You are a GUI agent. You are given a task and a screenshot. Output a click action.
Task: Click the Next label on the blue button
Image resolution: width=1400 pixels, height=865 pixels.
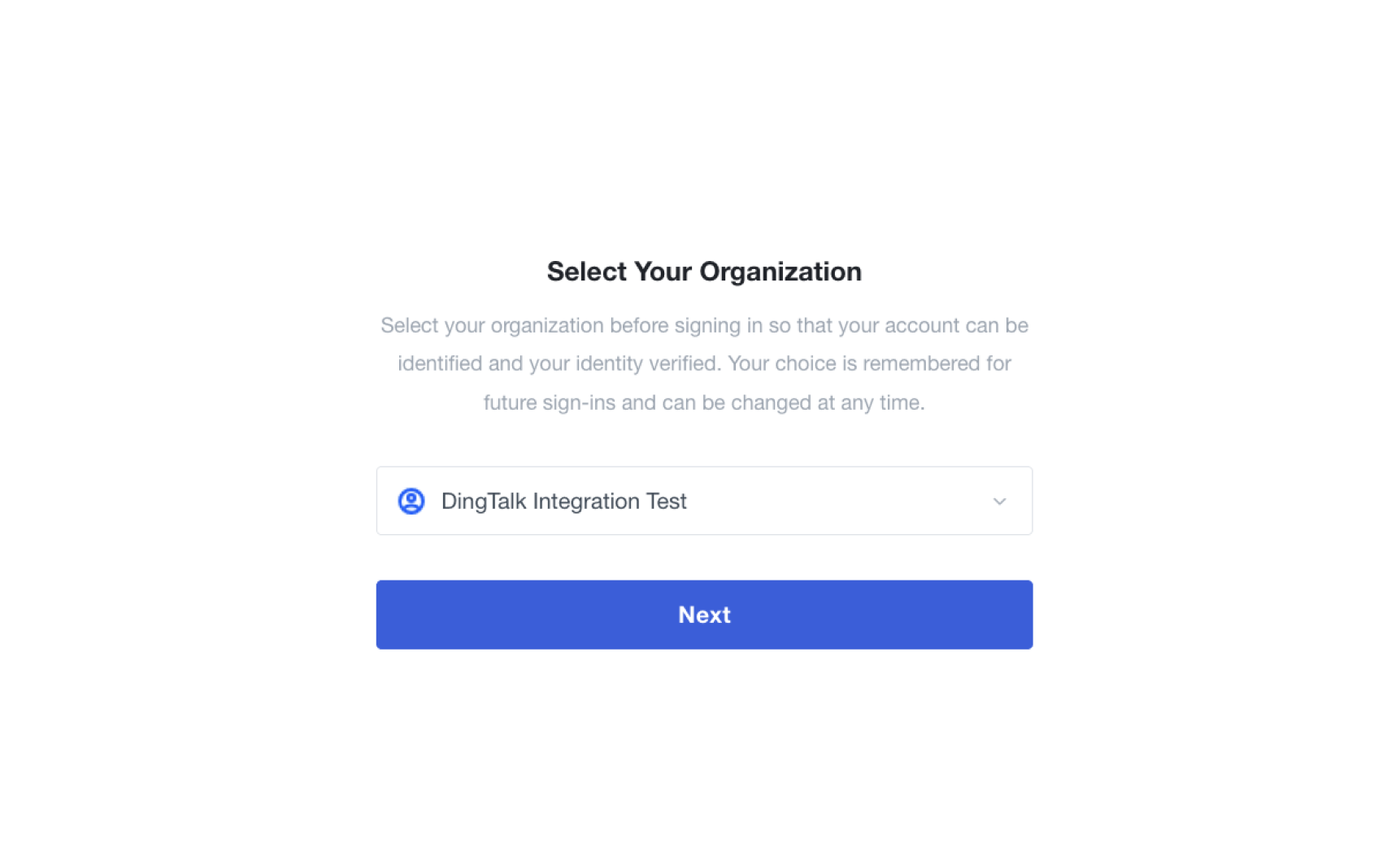click(704, 615)
